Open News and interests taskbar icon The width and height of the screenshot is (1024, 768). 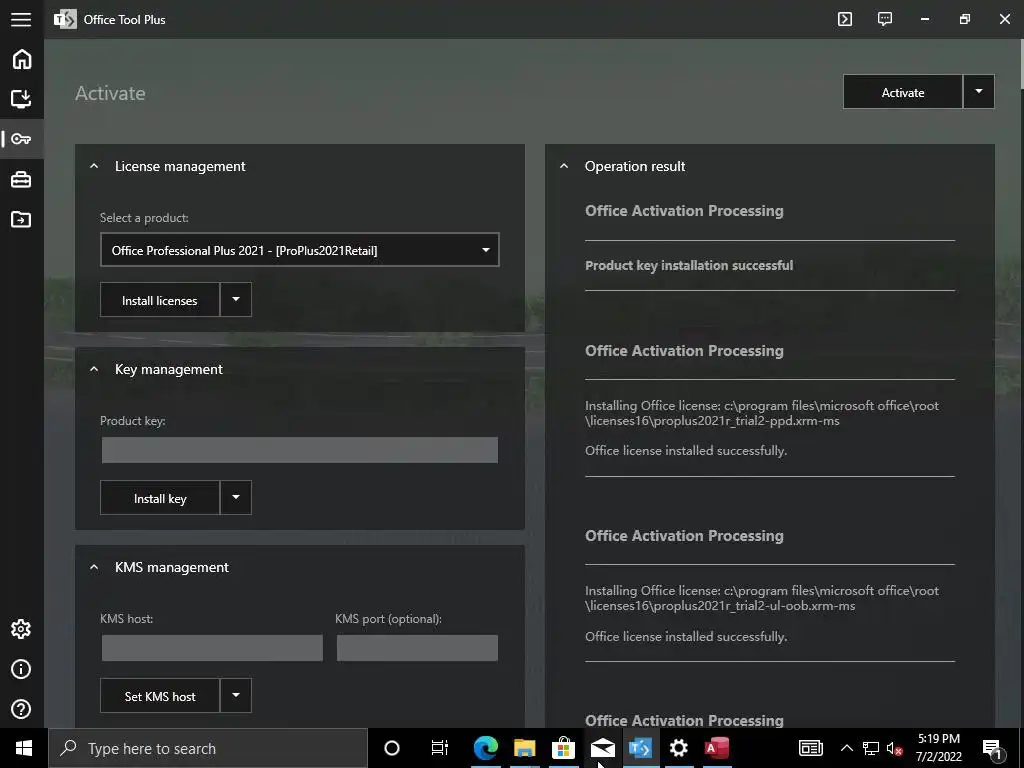pyautogui.click(x=810, y=748)
